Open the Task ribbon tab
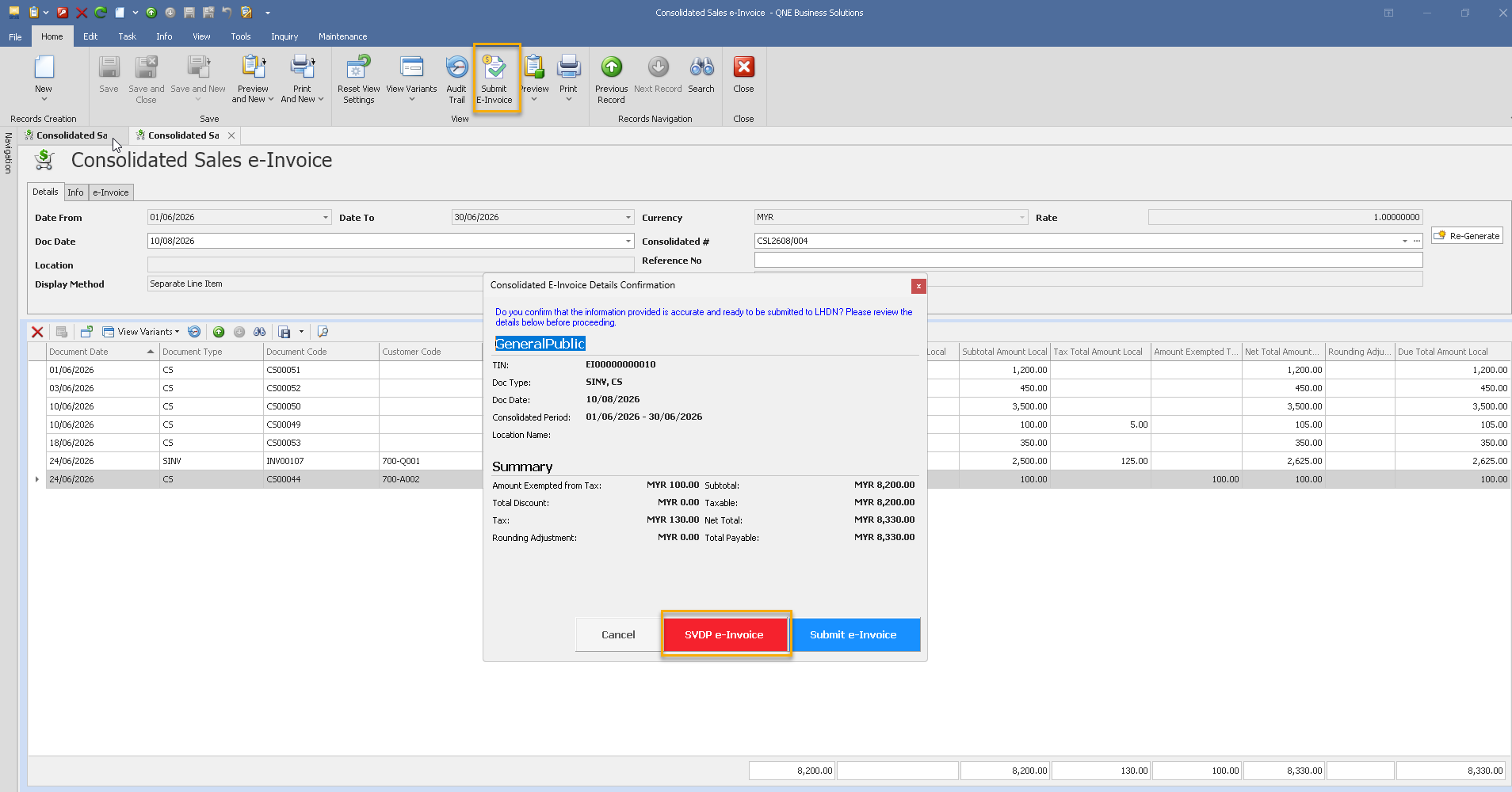 pyautogui.click(x=127, y=36)
